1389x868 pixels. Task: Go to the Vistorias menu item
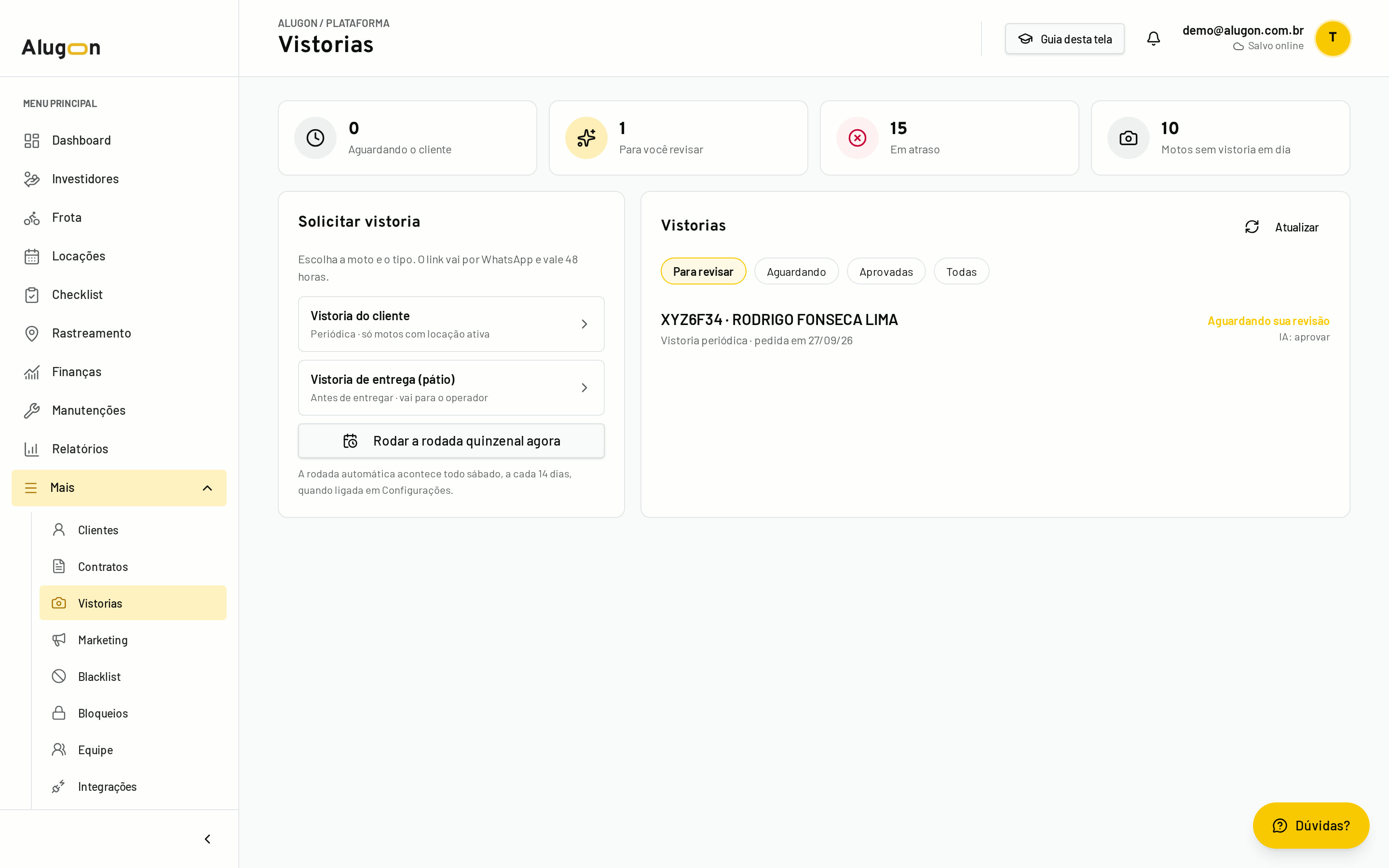pyautogui.click(x=133, y=603)
